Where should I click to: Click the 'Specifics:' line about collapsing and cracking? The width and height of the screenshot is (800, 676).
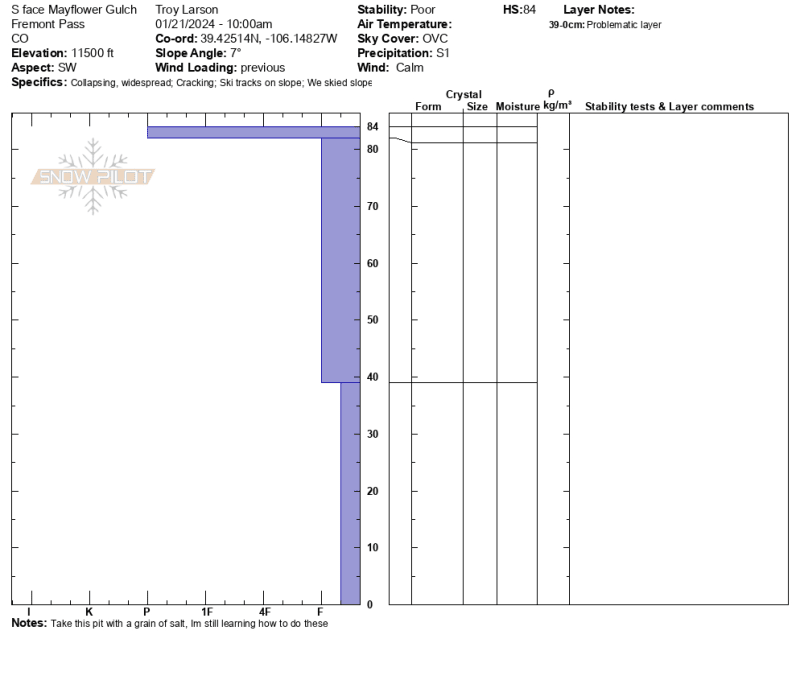(192, 83)
